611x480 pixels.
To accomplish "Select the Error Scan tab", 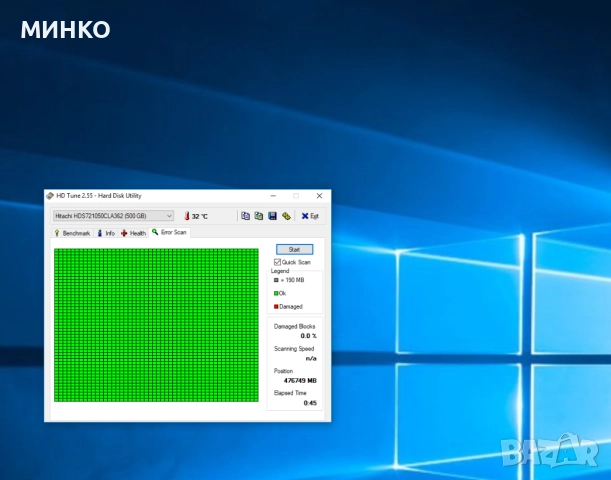I will pyautogui.click(x=169, y=232).
